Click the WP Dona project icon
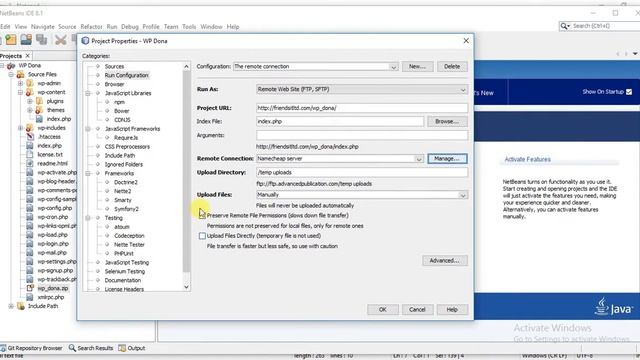The width and height of the screenshot is (640, 360). tap(11, 65)
